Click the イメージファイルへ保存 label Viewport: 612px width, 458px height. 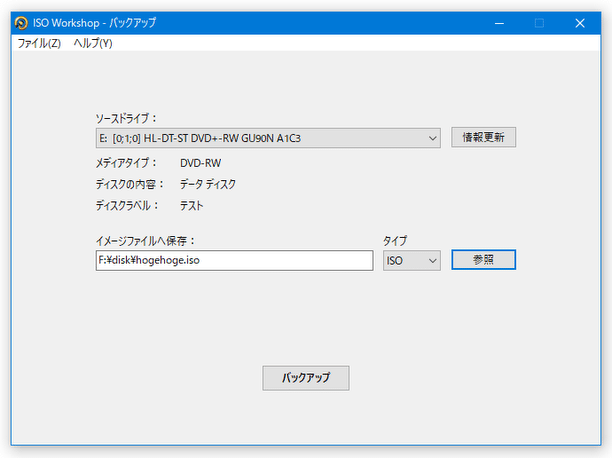[145, 240]
